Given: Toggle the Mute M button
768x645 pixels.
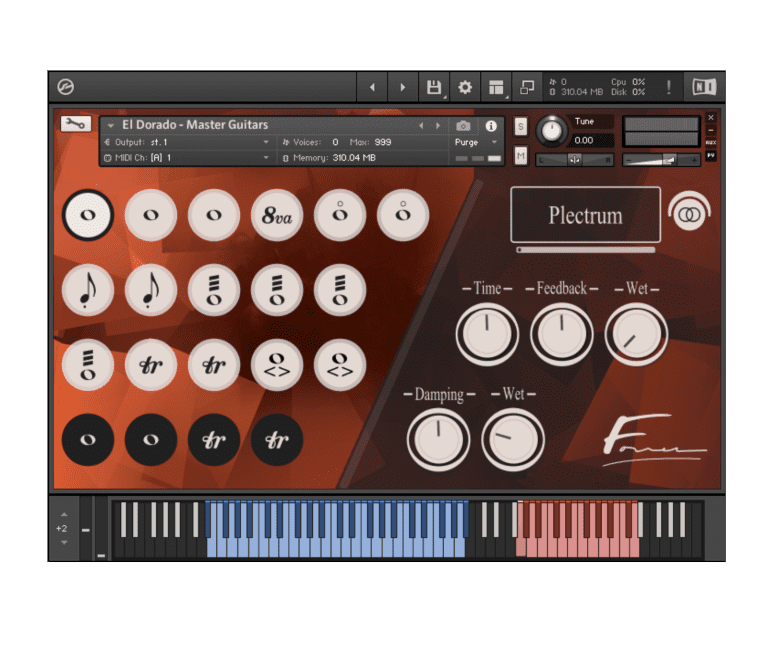Looking at the screenshot, I should click(x=521, y=156).
